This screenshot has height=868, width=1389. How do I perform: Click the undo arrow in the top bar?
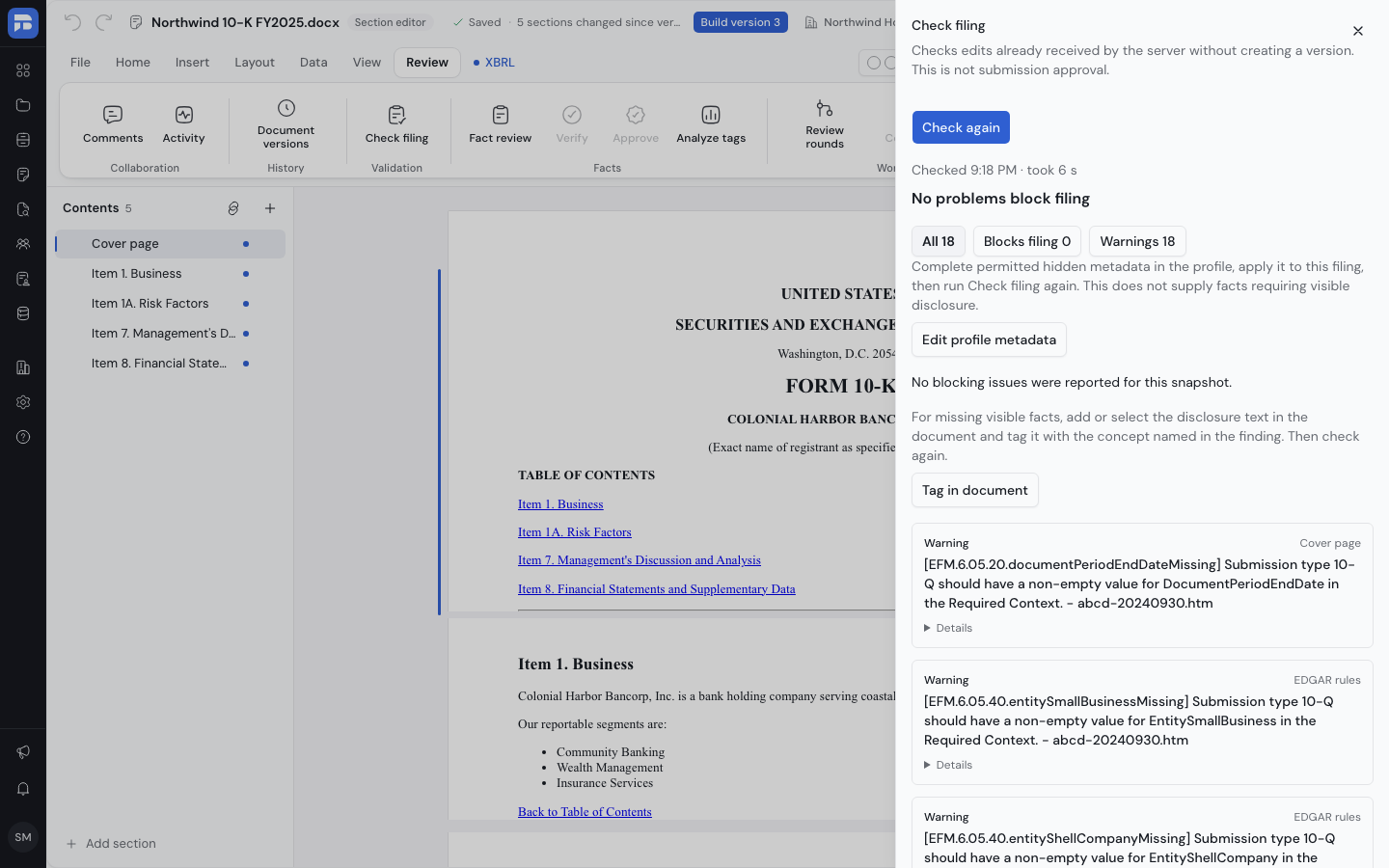(72, 22)
